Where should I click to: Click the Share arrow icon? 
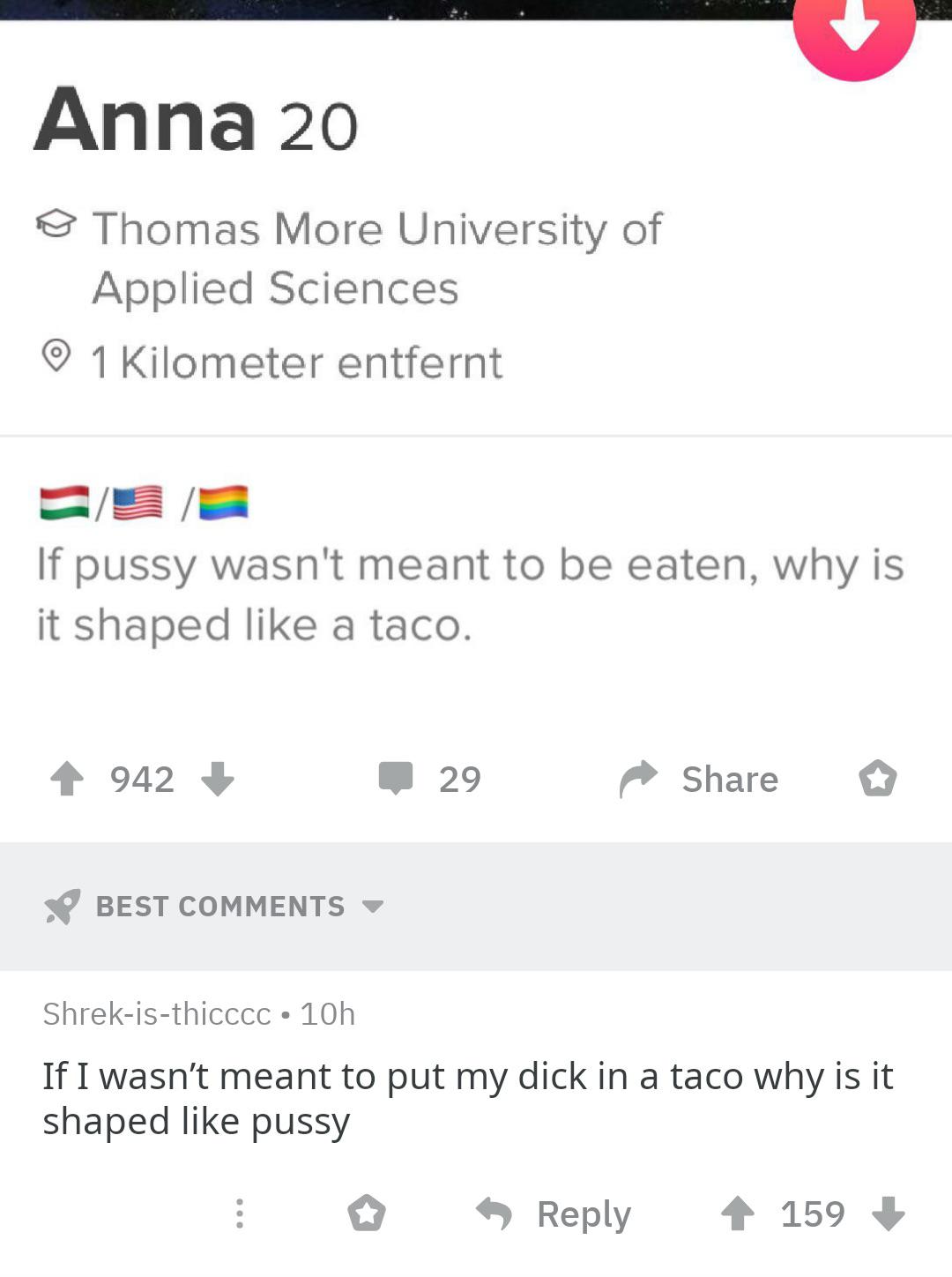[x=638, y=779]
